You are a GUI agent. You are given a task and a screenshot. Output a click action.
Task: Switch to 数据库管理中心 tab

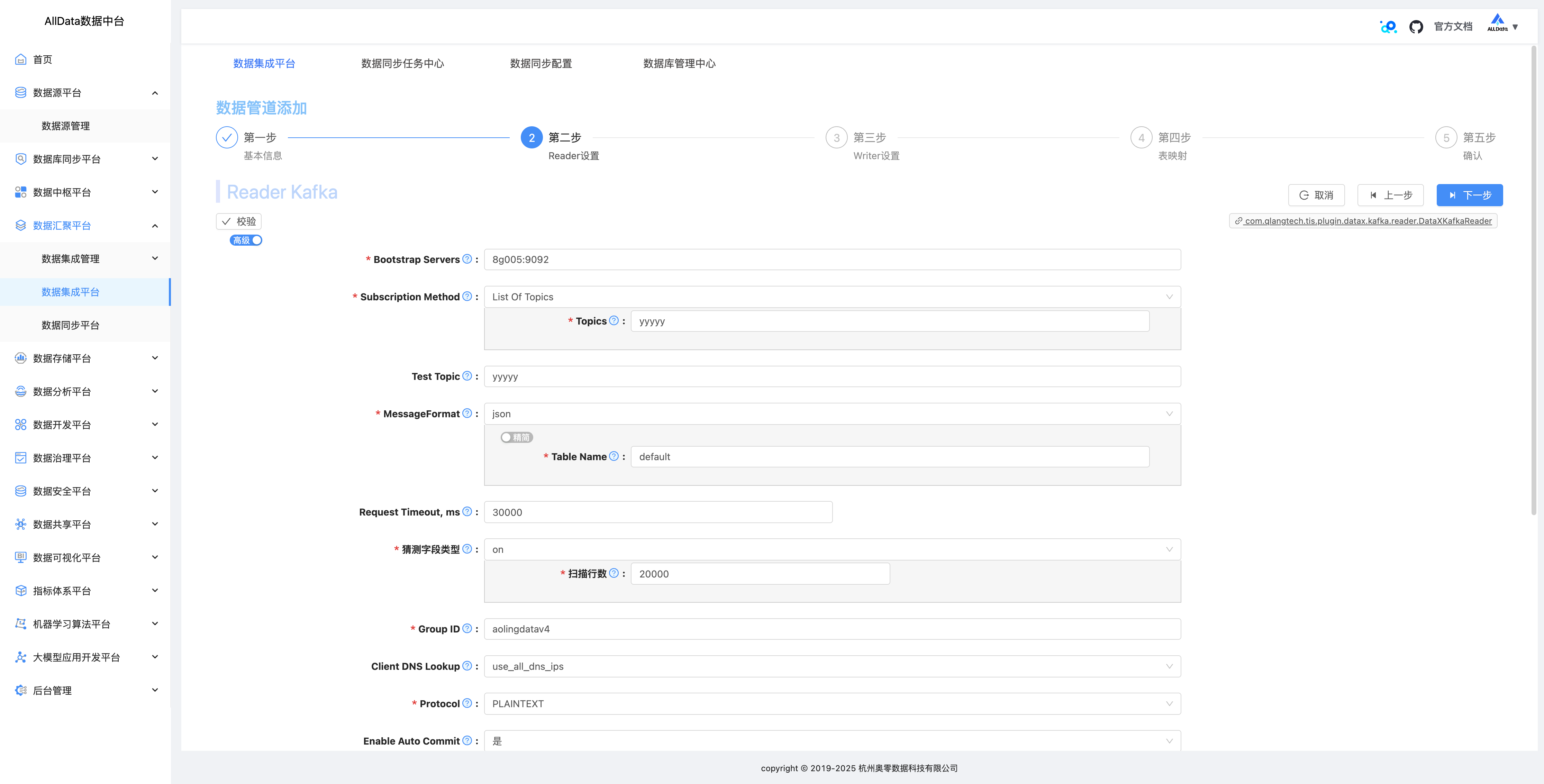pos(679,64)
